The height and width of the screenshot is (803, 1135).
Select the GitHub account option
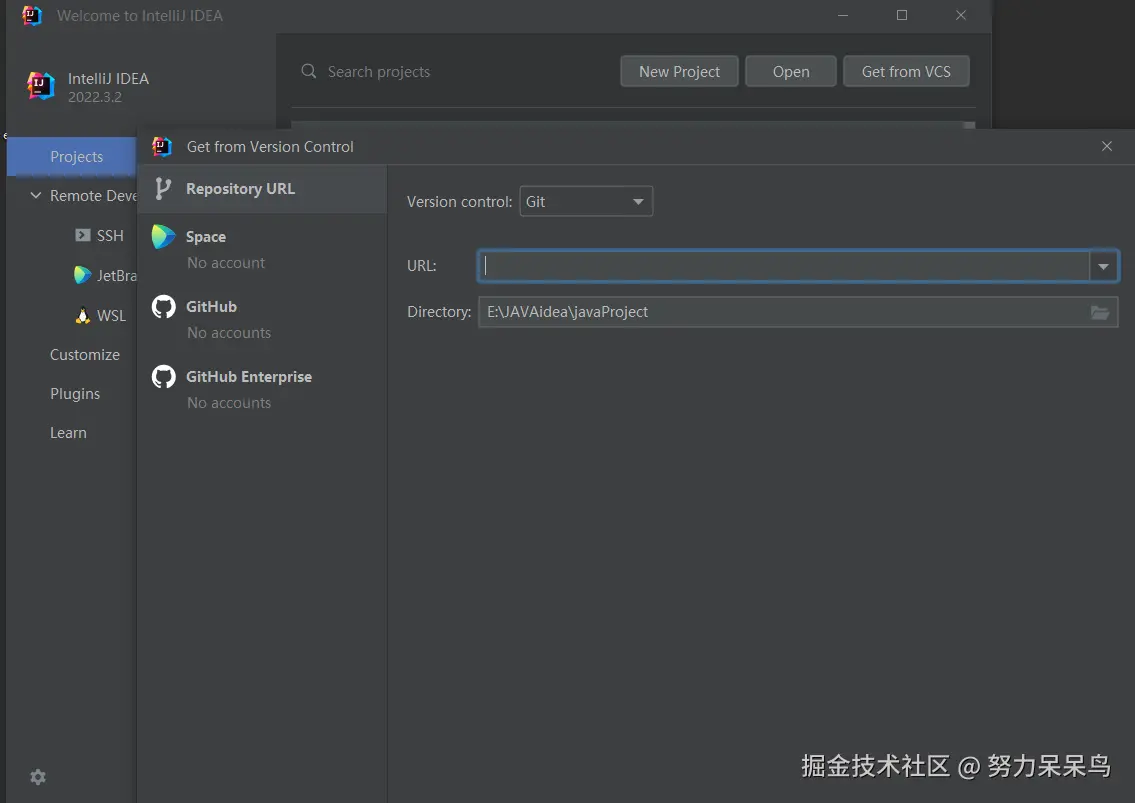pos(262,319)
